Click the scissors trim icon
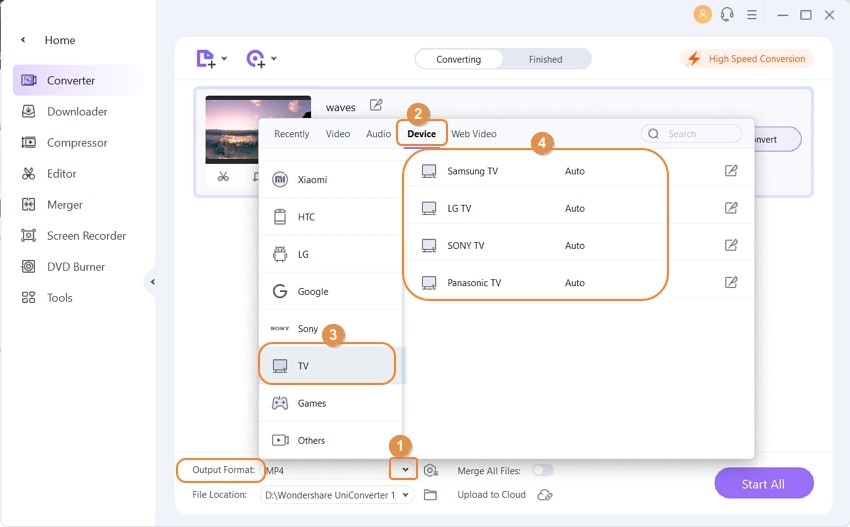Viewport: 850px width, 527px height. (x=223, y=176)
